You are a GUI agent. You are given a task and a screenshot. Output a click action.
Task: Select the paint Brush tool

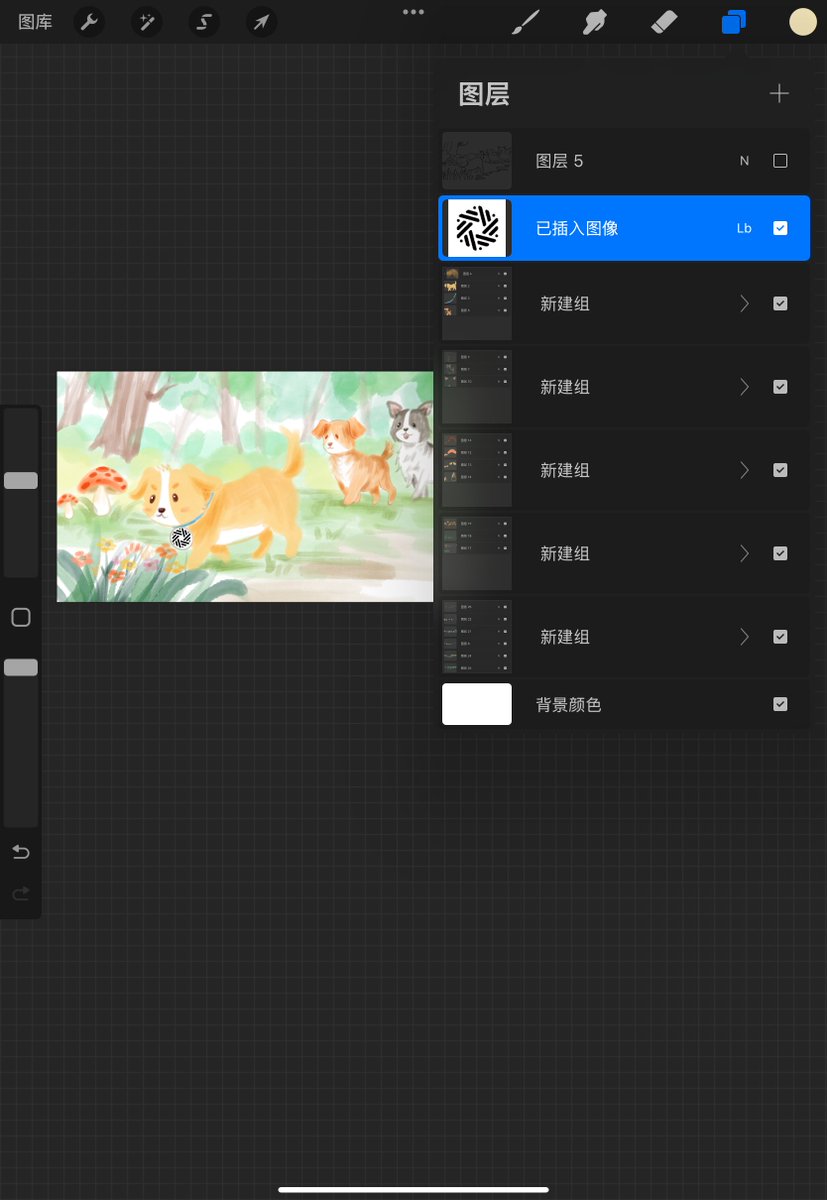click(525, 22)
